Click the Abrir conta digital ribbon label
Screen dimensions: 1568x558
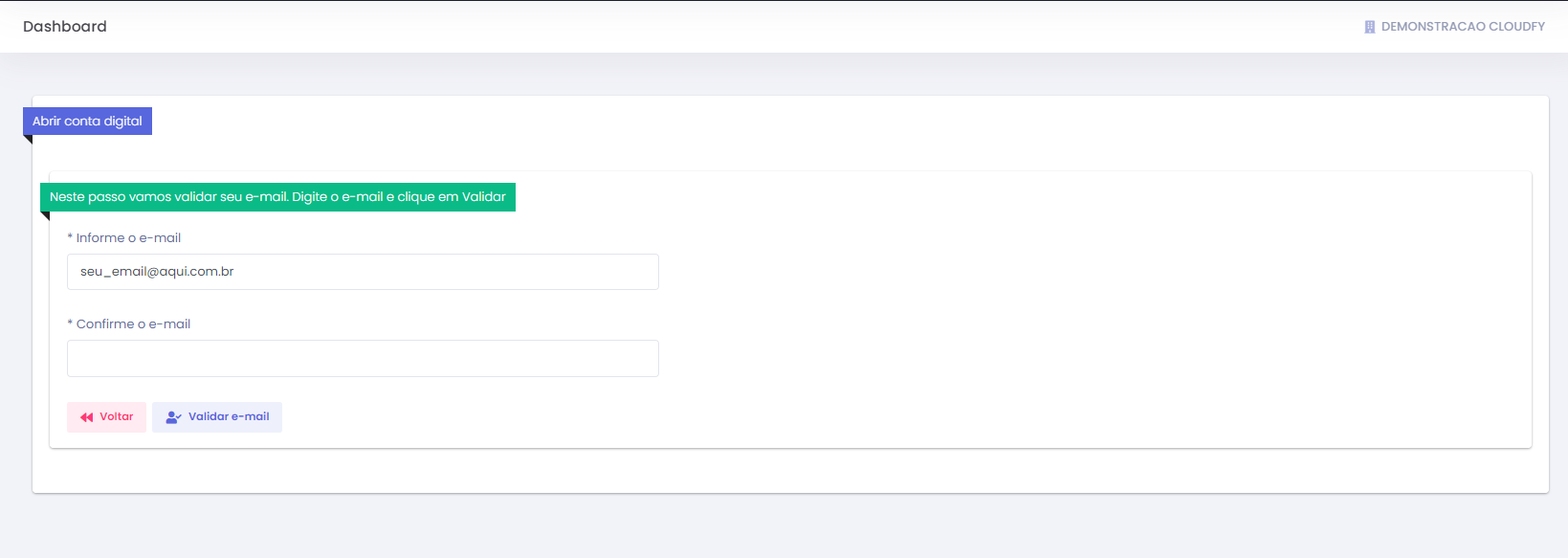[x=87, y=122]
